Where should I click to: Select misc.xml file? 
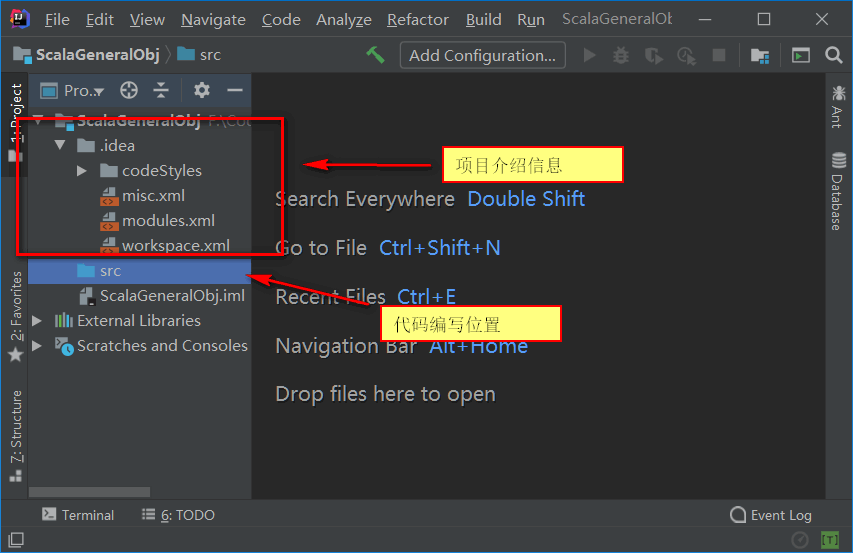(143, 196)
